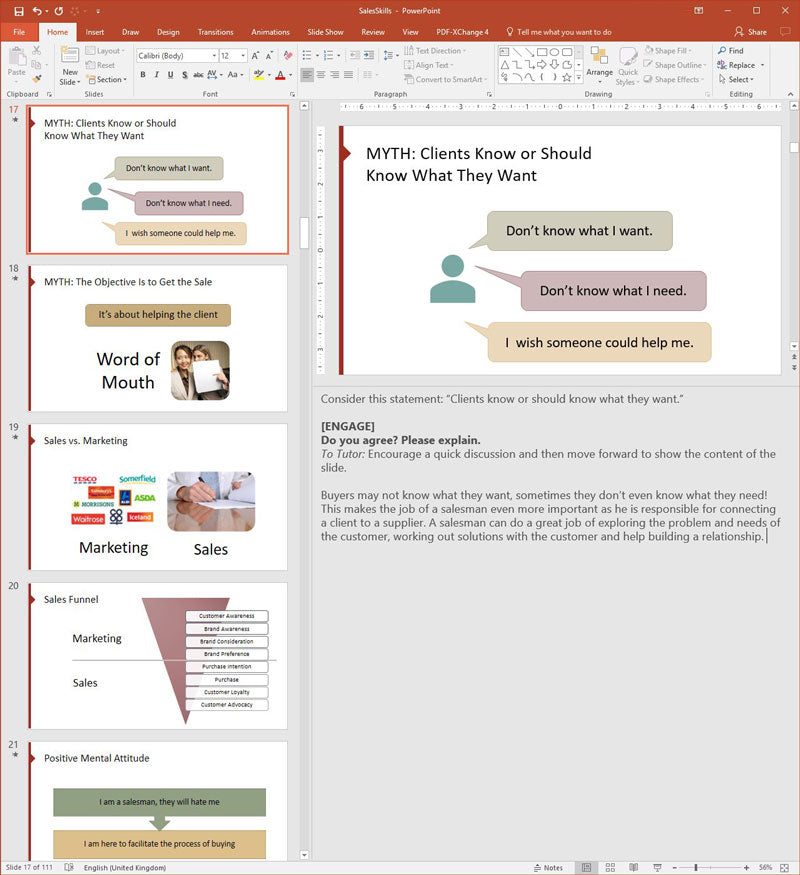Image resolution: width=800 pixels, height=875 pixels.
Task: Toggle Align Right paragraph alignment
Action: (334, 74)
